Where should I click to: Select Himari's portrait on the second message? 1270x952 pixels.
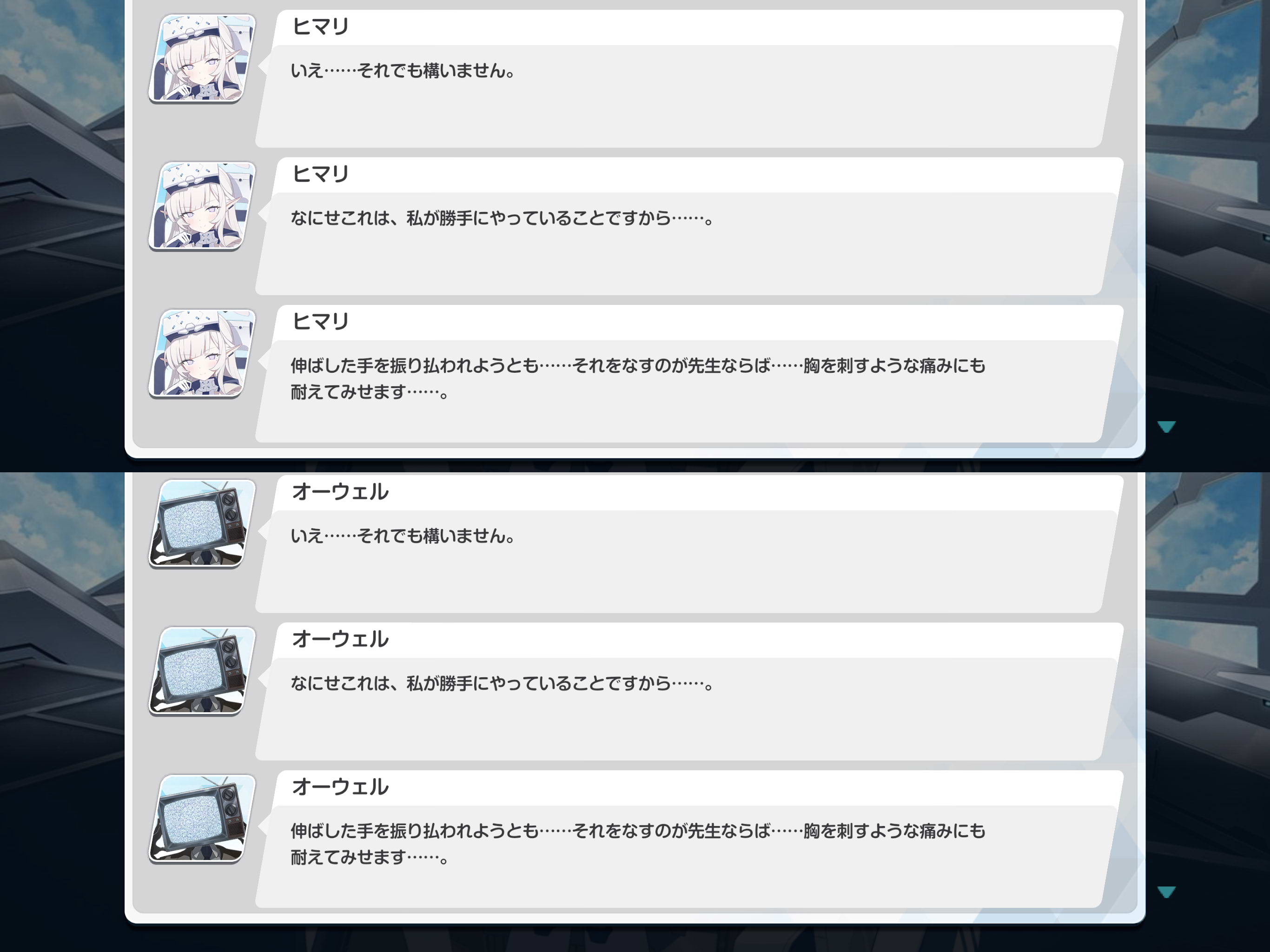(202, 205)
